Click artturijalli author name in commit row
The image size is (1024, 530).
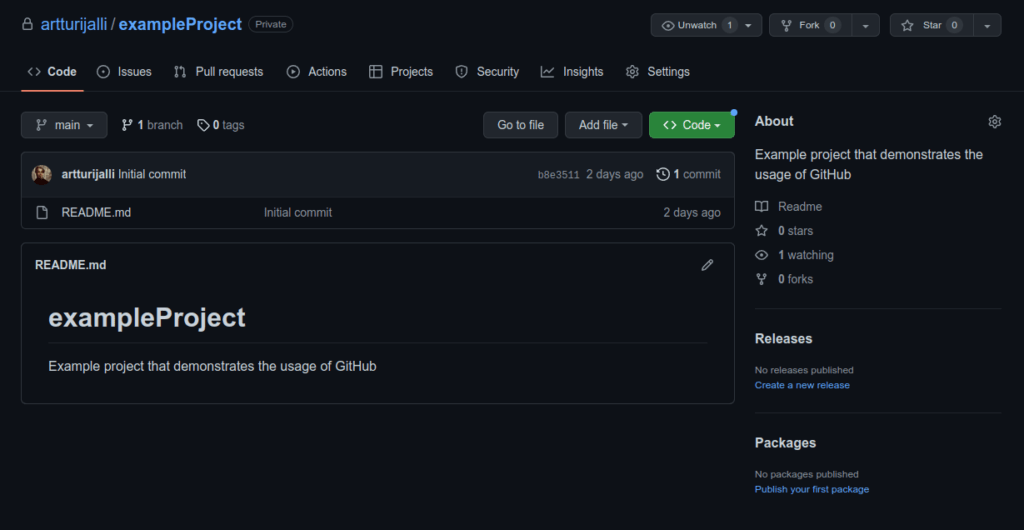coord(88,174)
